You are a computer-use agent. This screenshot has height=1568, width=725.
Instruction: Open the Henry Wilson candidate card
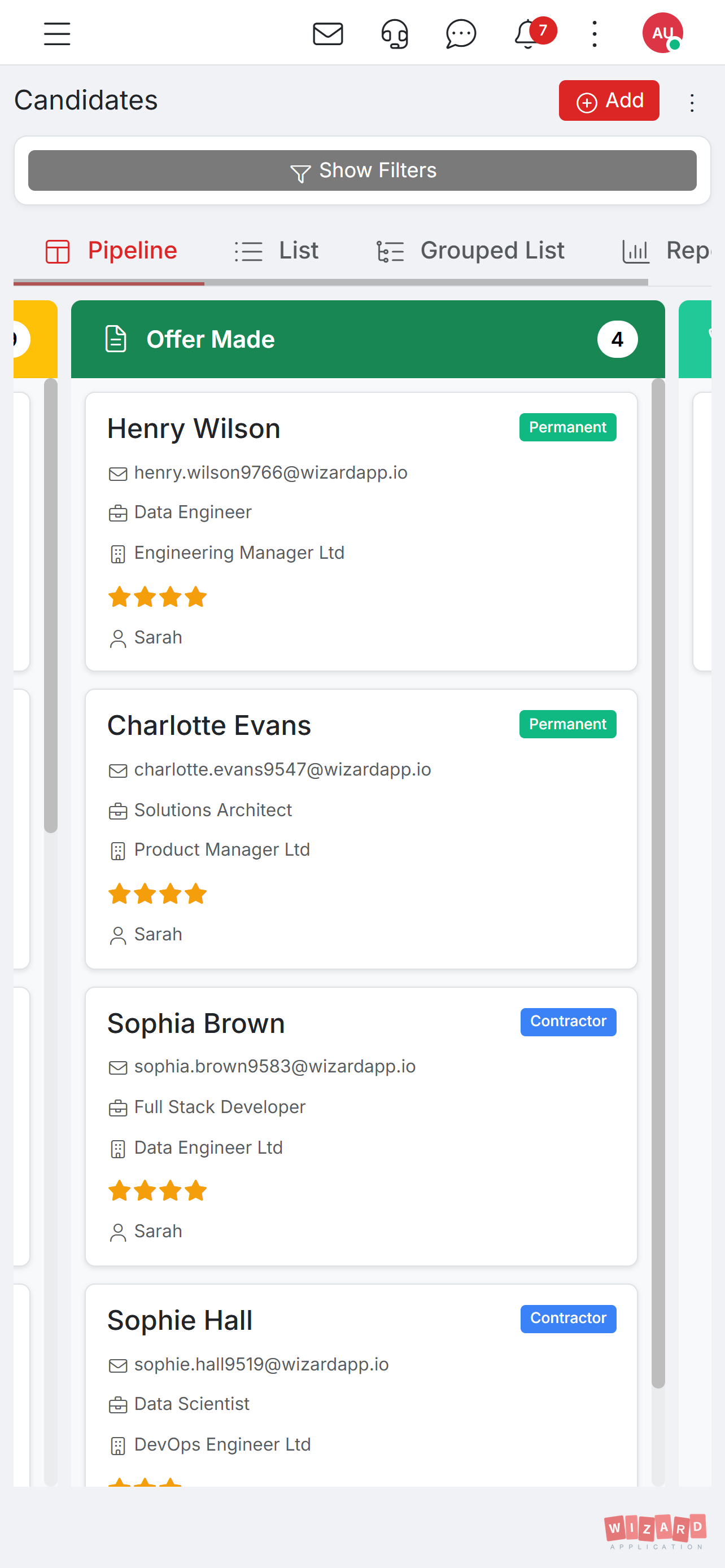(x=361, y=531)
